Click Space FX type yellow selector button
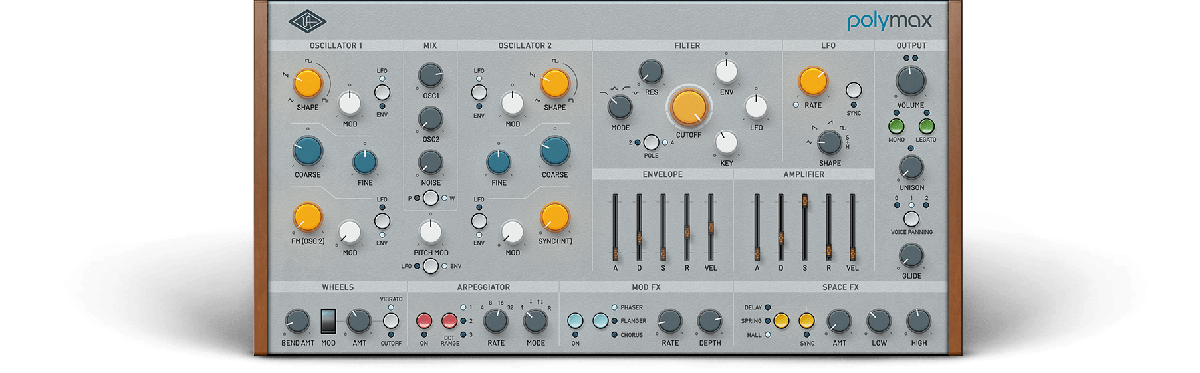This screenshot has height=373, width=1200. click(781, 321)
